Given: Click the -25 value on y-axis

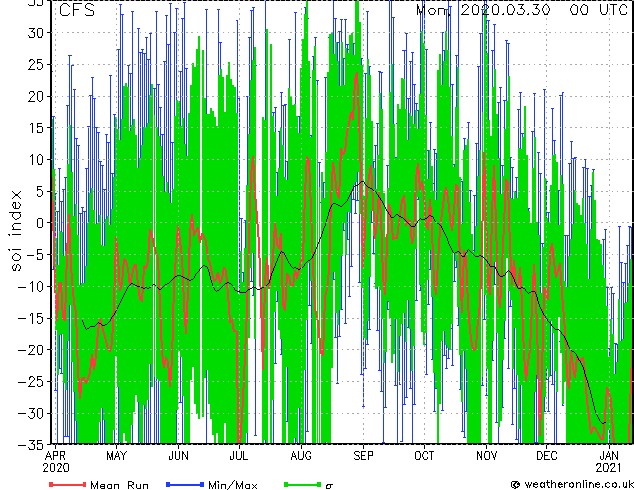Looking at the screenshot, I should click(32, 382).
